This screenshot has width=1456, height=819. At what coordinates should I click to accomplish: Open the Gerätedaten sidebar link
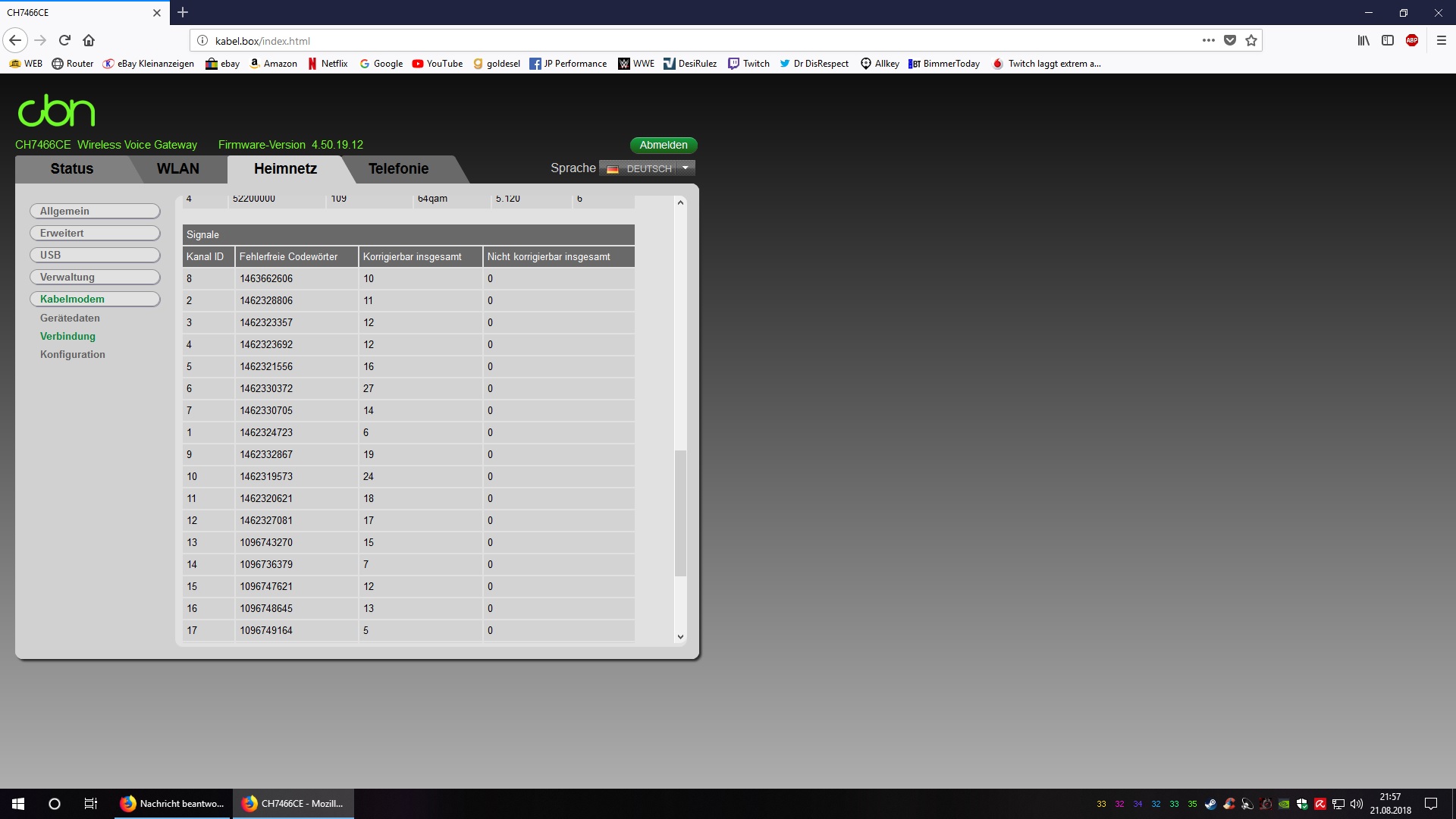[x=70, y=318]
